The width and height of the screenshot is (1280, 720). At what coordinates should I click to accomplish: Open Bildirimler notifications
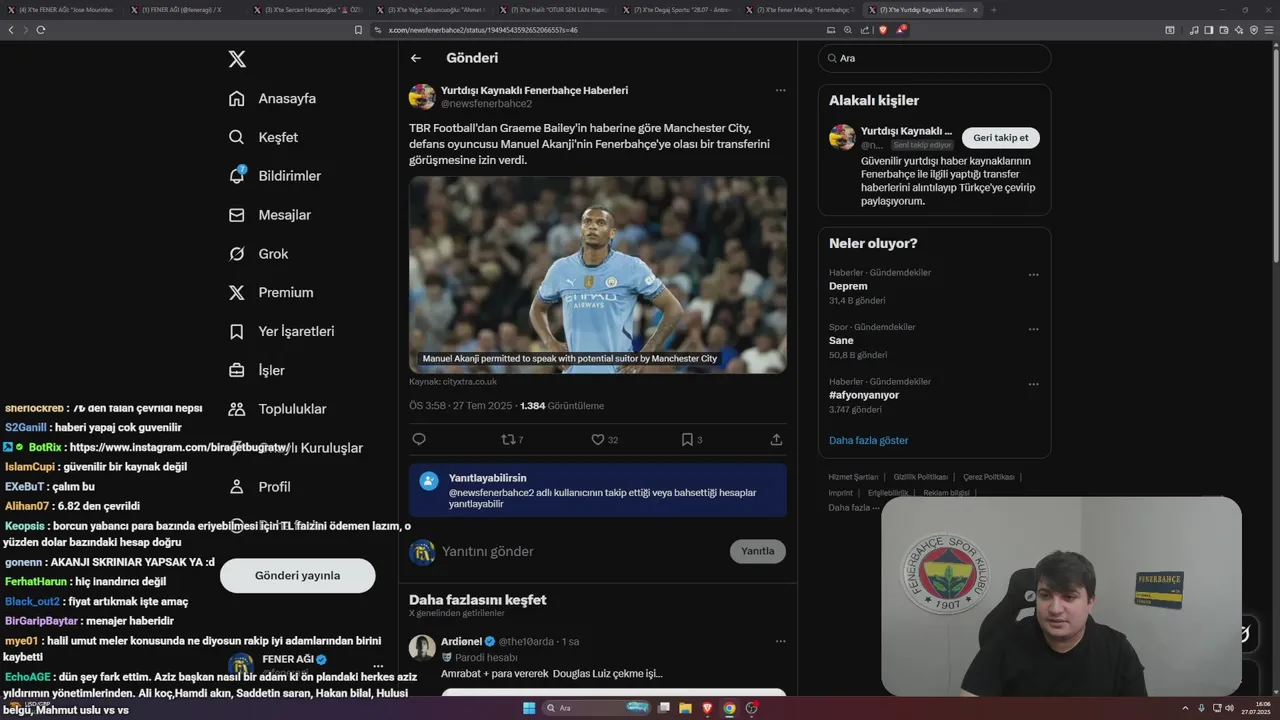click(274, 176)
